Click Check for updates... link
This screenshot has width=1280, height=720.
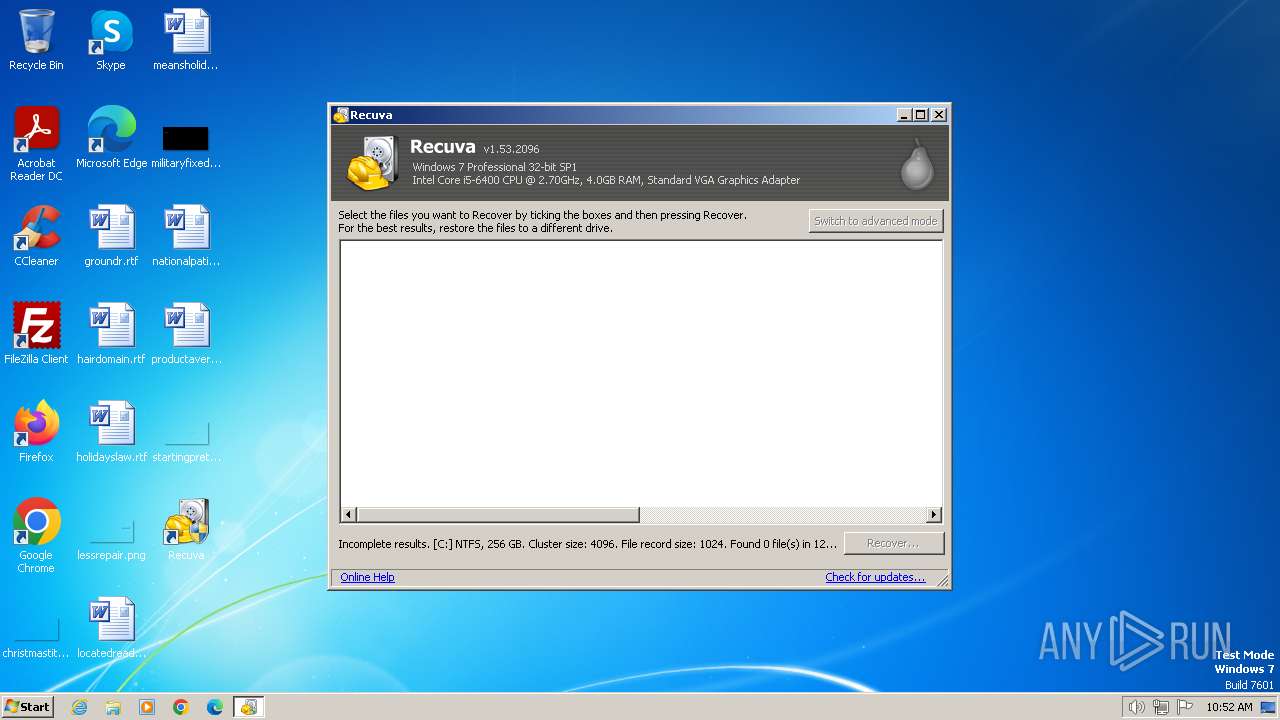coord(875,577)
